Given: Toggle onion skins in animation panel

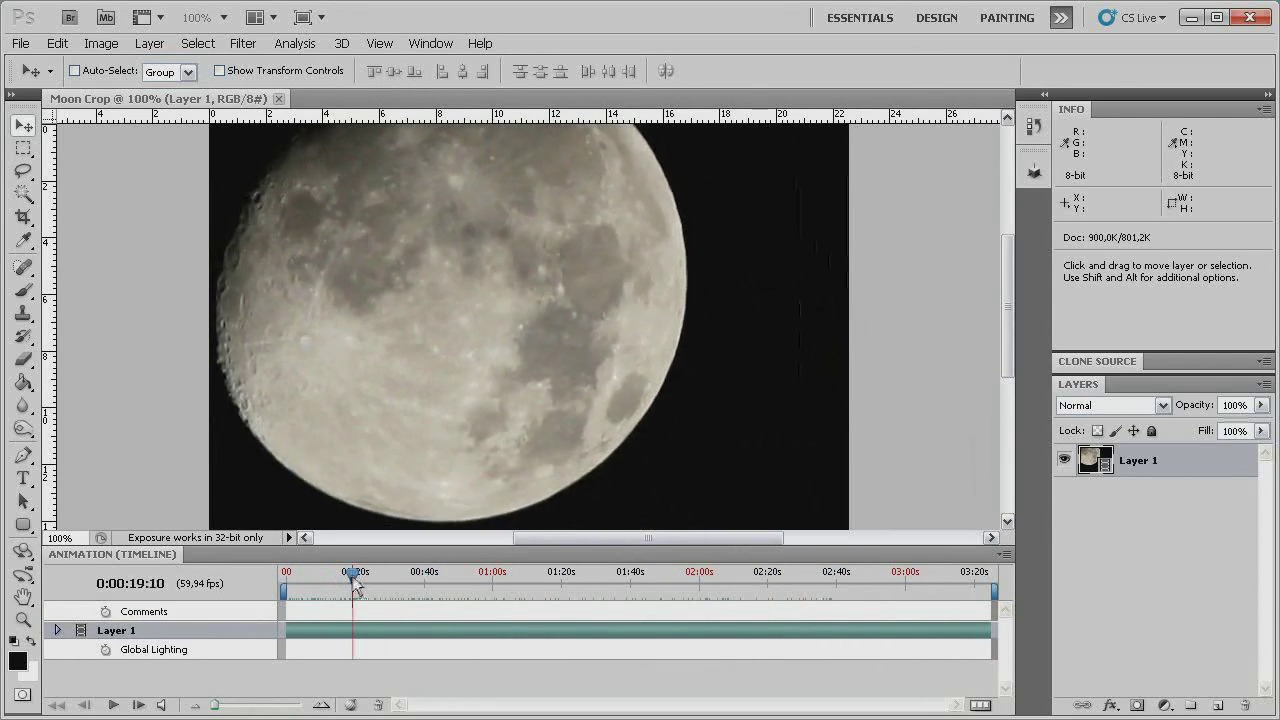Looking at the screenshot, I should [351, 705].
